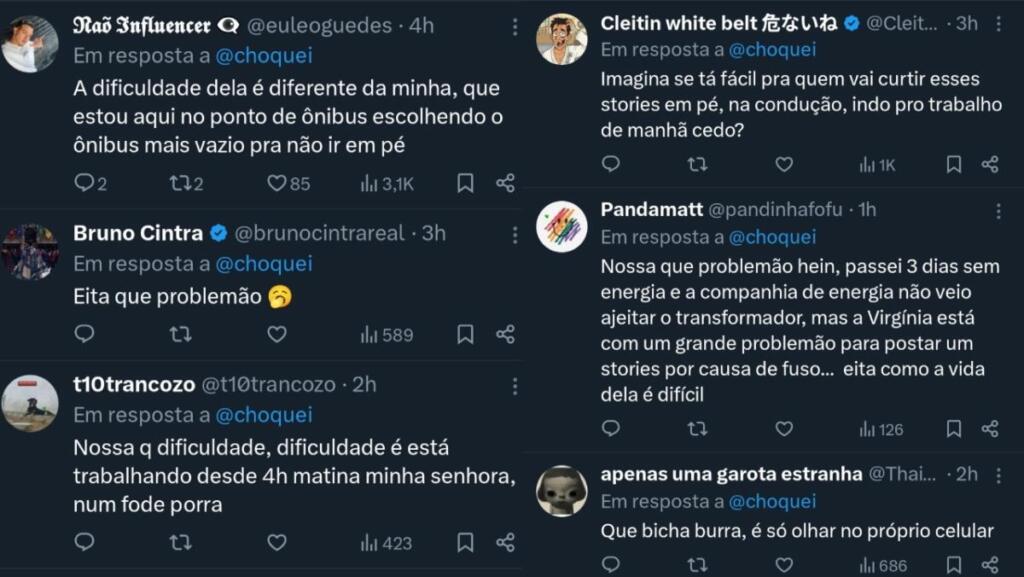Share Bruno Cintra's tweet

click(x=505, y=334)
